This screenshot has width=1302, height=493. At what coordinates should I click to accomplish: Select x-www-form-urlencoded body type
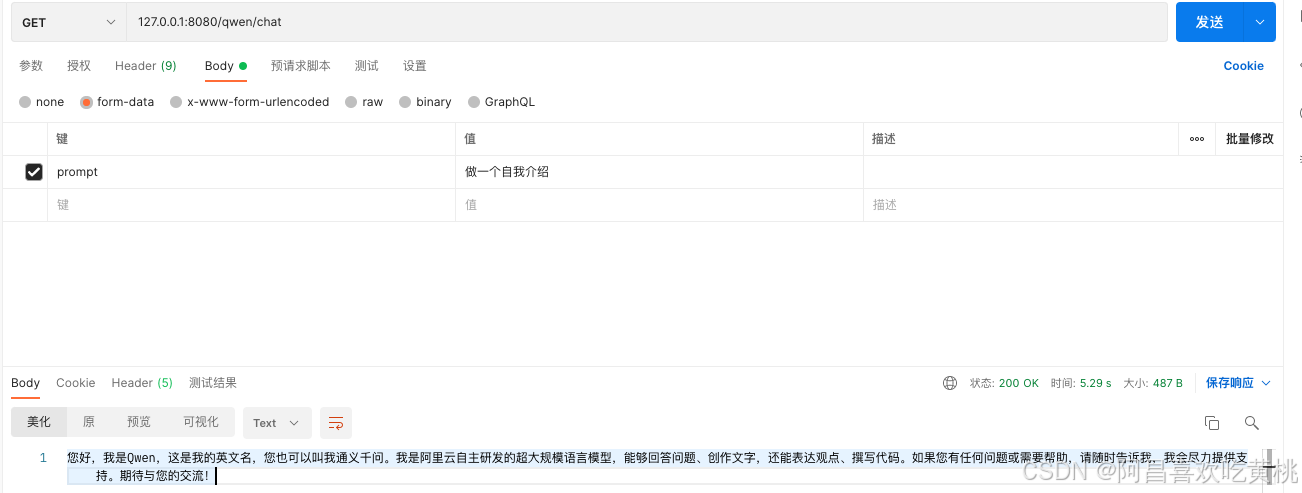(x=249, y=102)
